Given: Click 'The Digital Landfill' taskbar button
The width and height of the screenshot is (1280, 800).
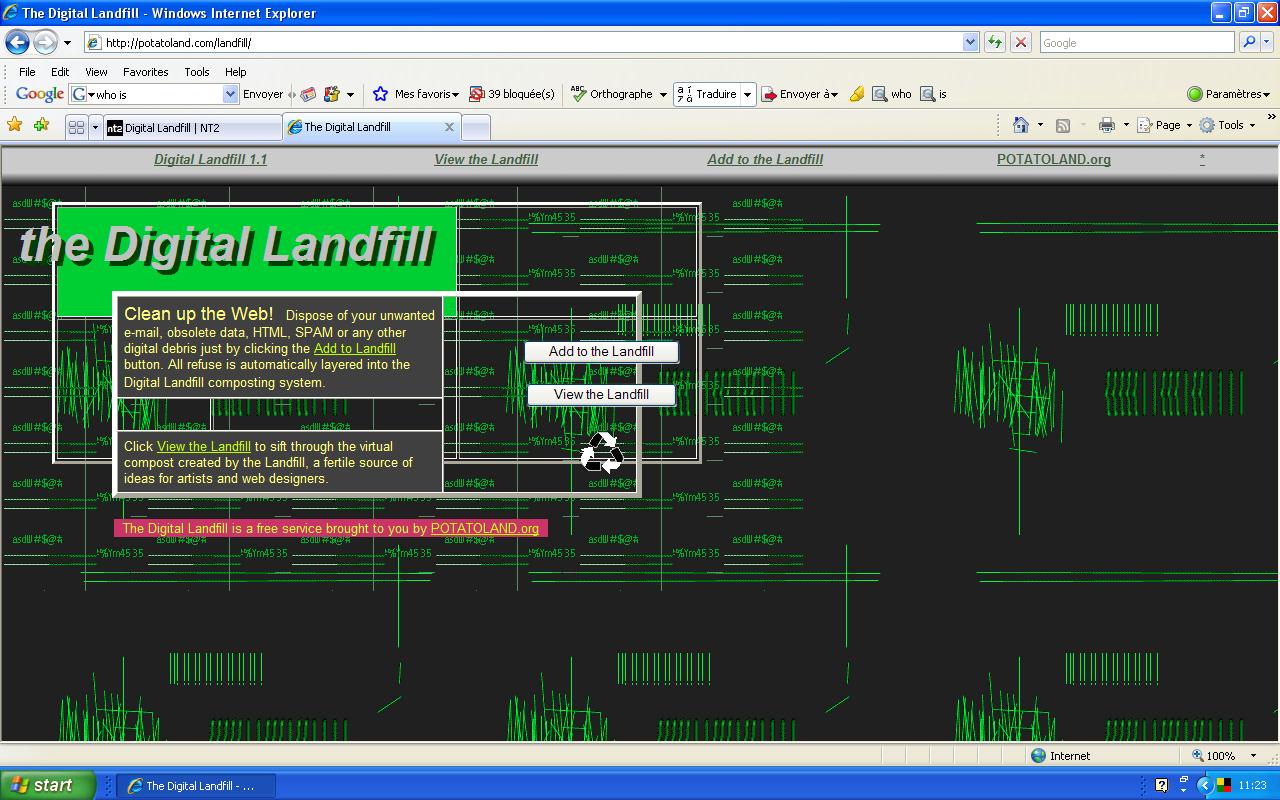Looking at the screenshot, I should coord(196,786).
